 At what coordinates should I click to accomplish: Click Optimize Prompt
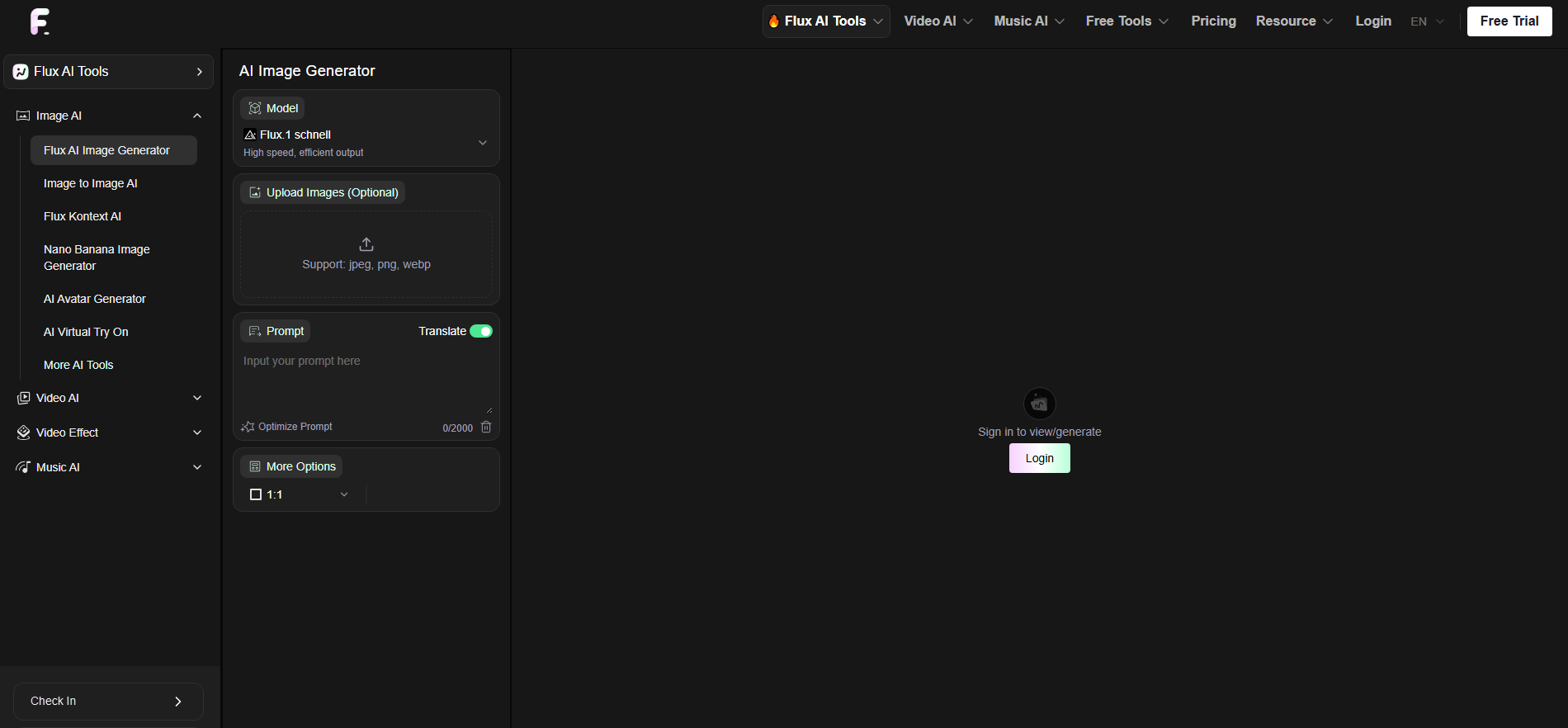click(x=286, y=427)
